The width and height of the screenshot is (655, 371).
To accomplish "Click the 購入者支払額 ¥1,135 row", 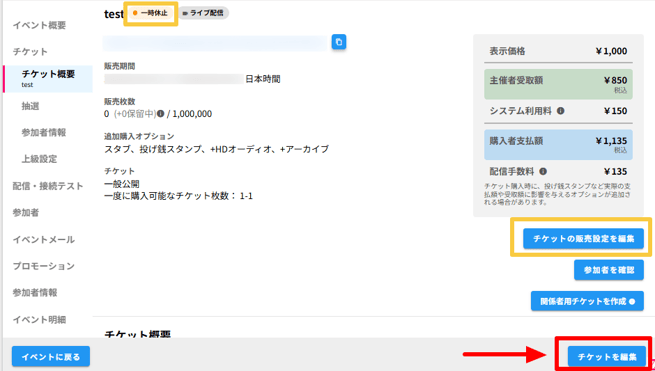I will tap(558, 145).
